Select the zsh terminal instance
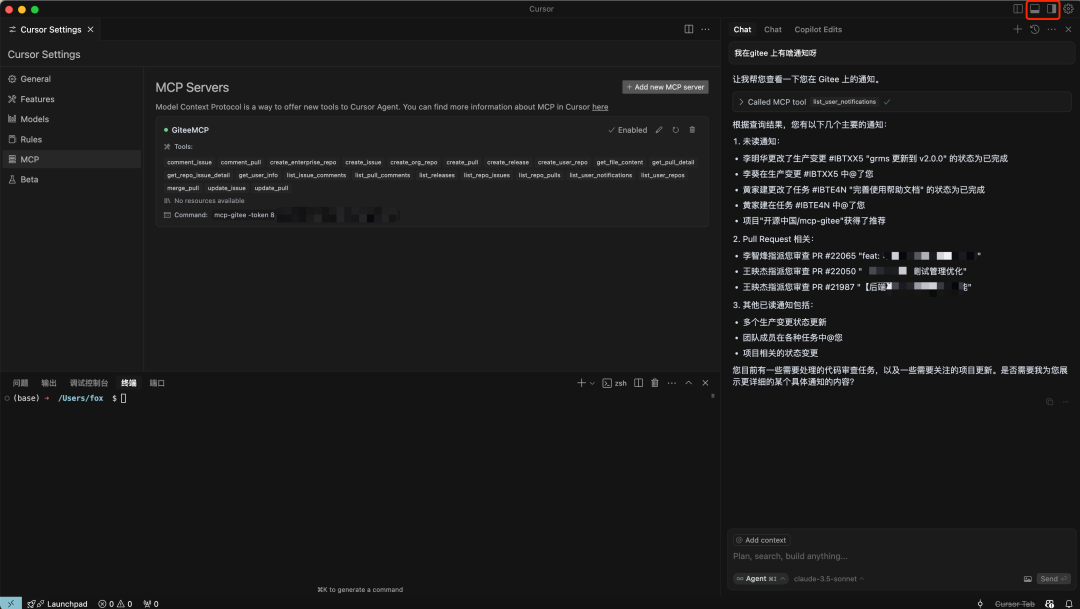Viewport: 1080px width, 609px height. (614, 383)
